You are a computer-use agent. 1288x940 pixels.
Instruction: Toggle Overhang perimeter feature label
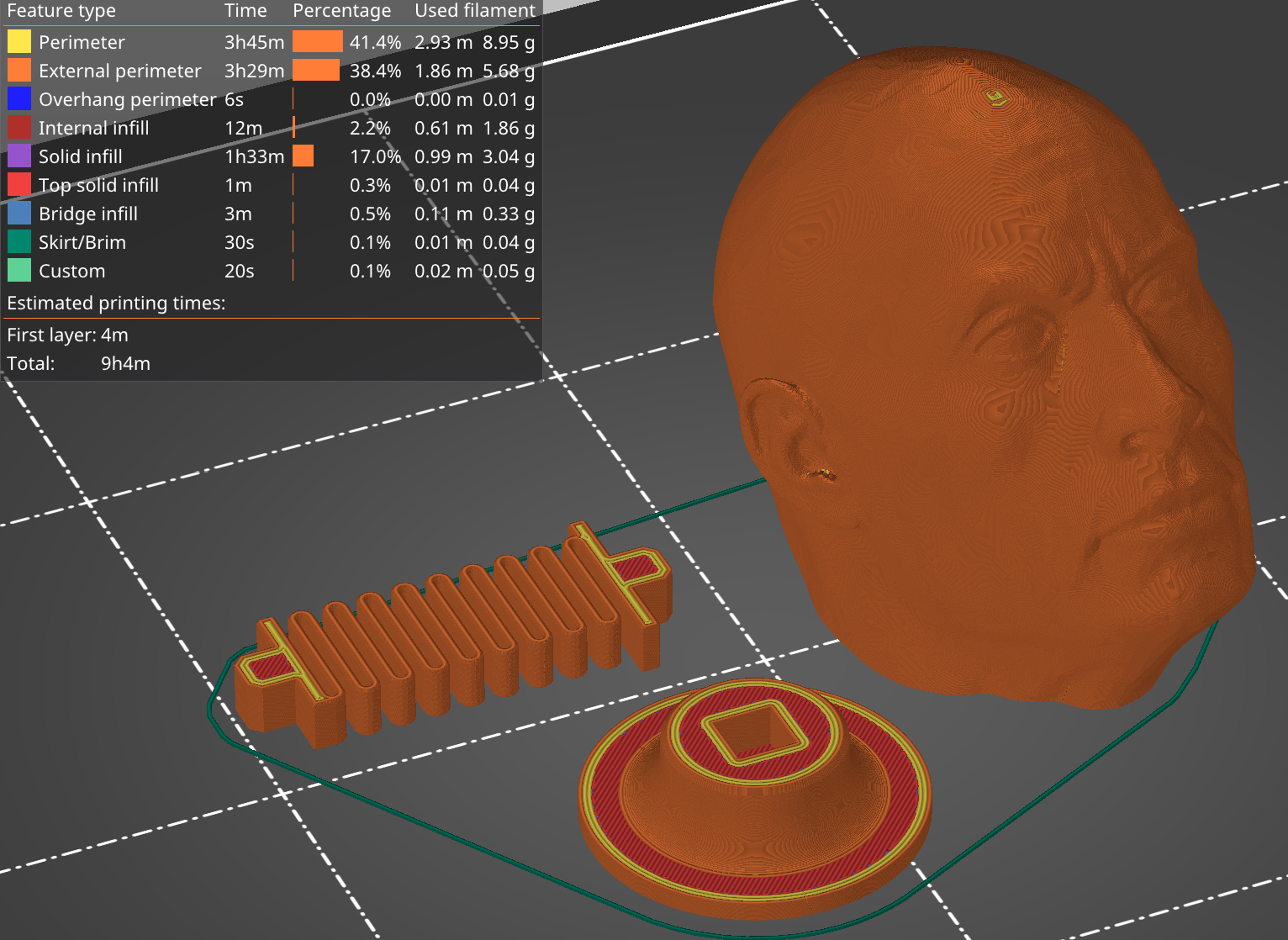[128, 99]
